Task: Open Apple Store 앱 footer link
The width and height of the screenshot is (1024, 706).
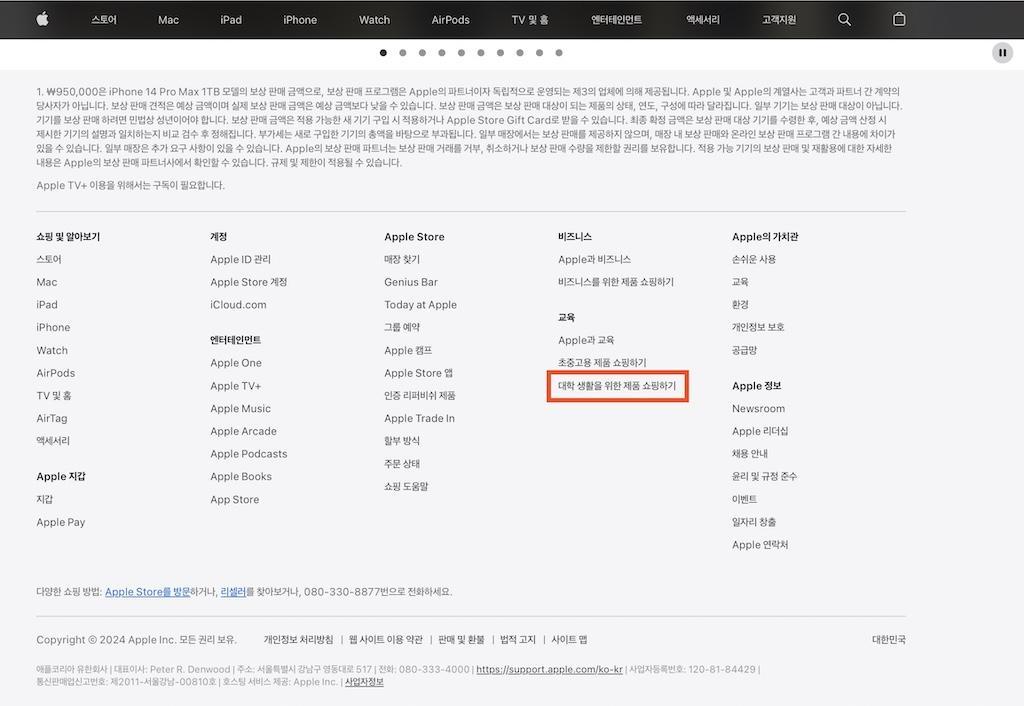Action: point(419,373)
